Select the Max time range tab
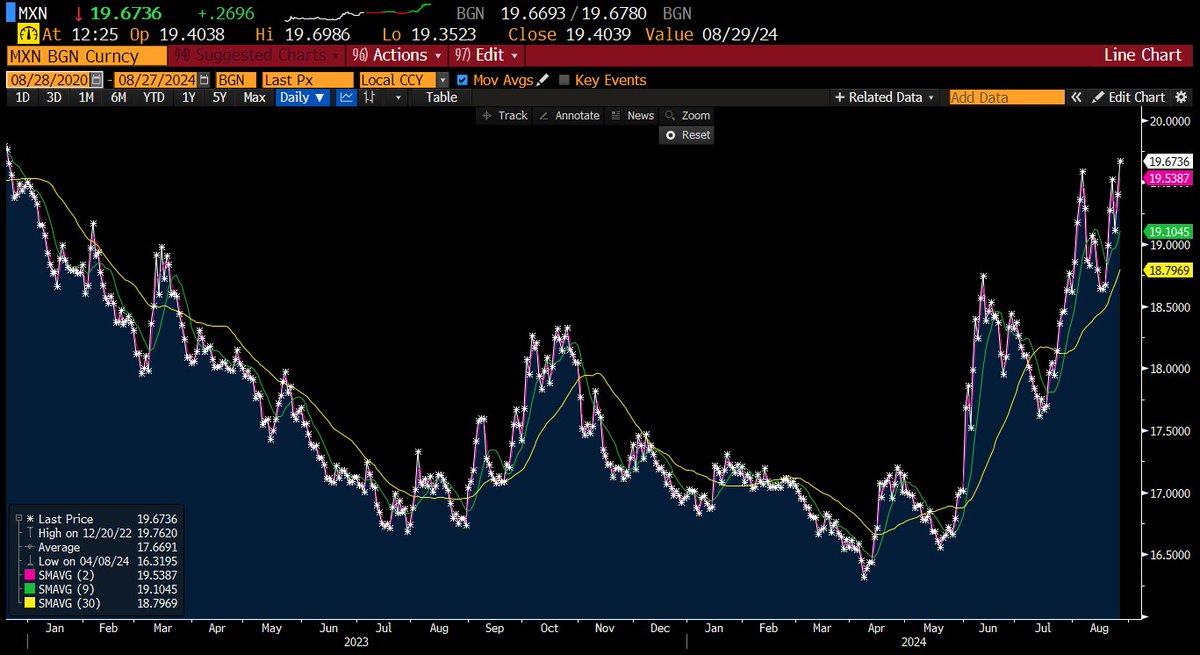The width and height of the screenshot is (1200, 655). click(x=254, y=97)
